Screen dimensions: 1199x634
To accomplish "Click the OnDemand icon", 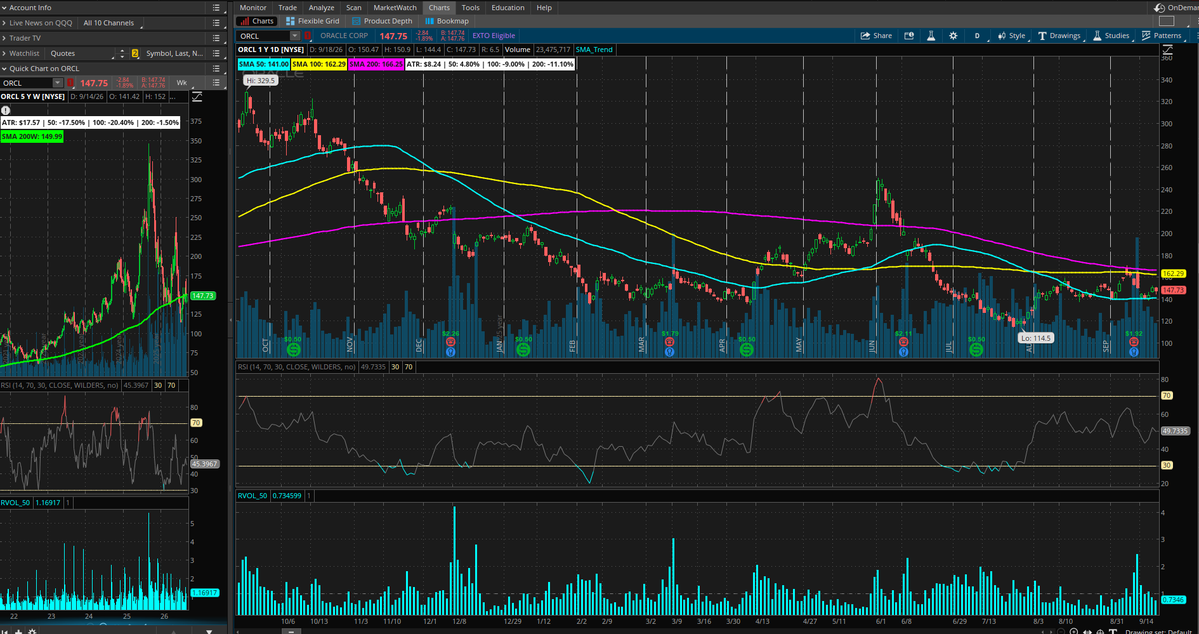I will (x=1160, y=7).
